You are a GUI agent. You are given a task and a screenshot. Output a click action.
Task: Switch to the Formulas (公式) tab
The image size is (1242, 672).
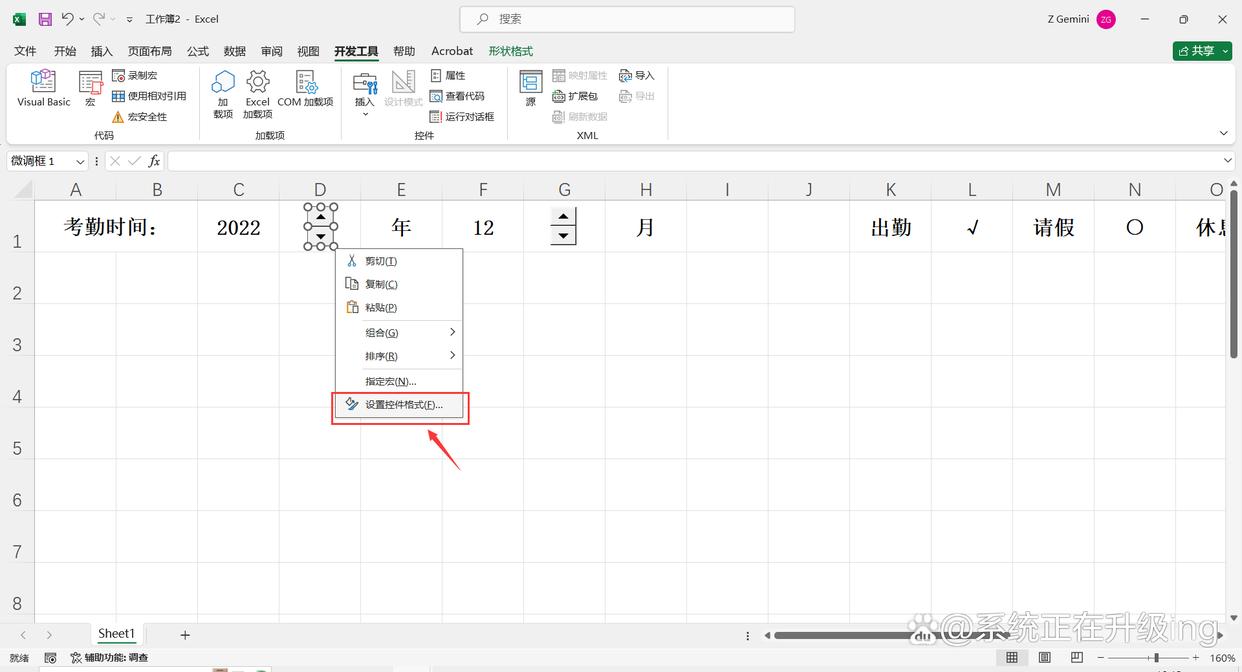198,51
